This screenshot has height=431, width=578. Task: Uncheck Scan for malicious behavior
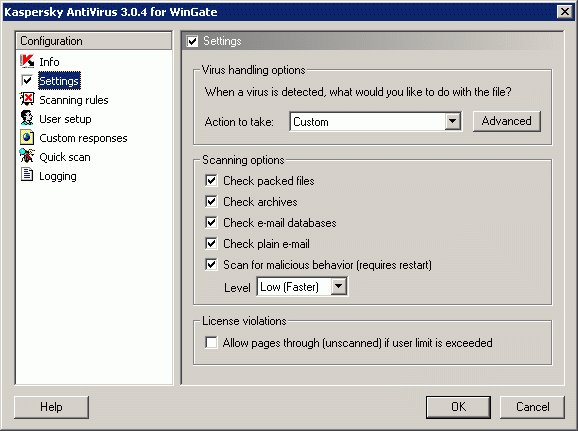pyautogui.click(x=211, y=265)
